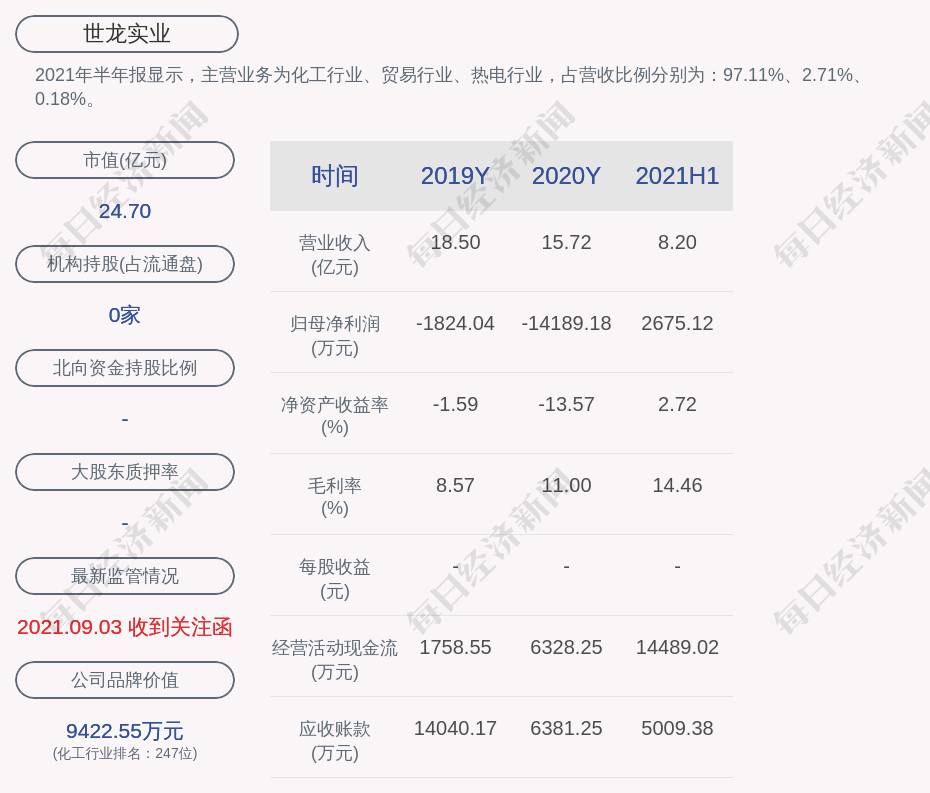The width and height of the screenshot is (930, 793).
Task: Select the 最新监管情况 label
Action: (x=125, y=576)
